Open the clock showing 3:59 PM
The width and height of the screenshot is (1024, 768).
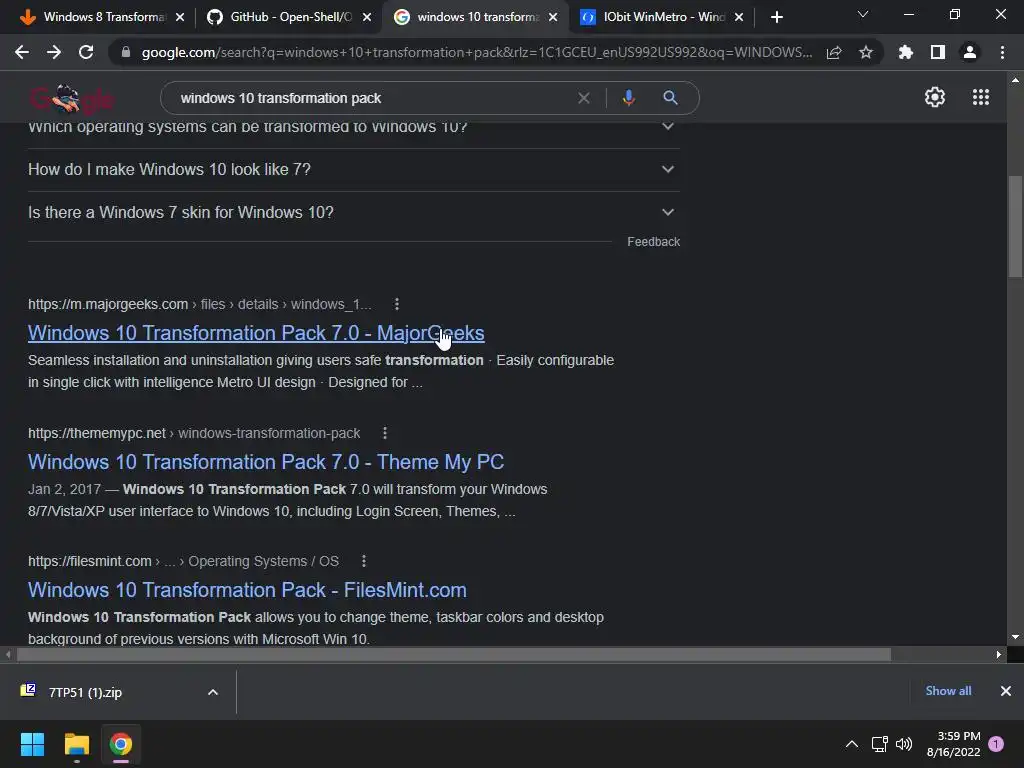click(953, 744)
